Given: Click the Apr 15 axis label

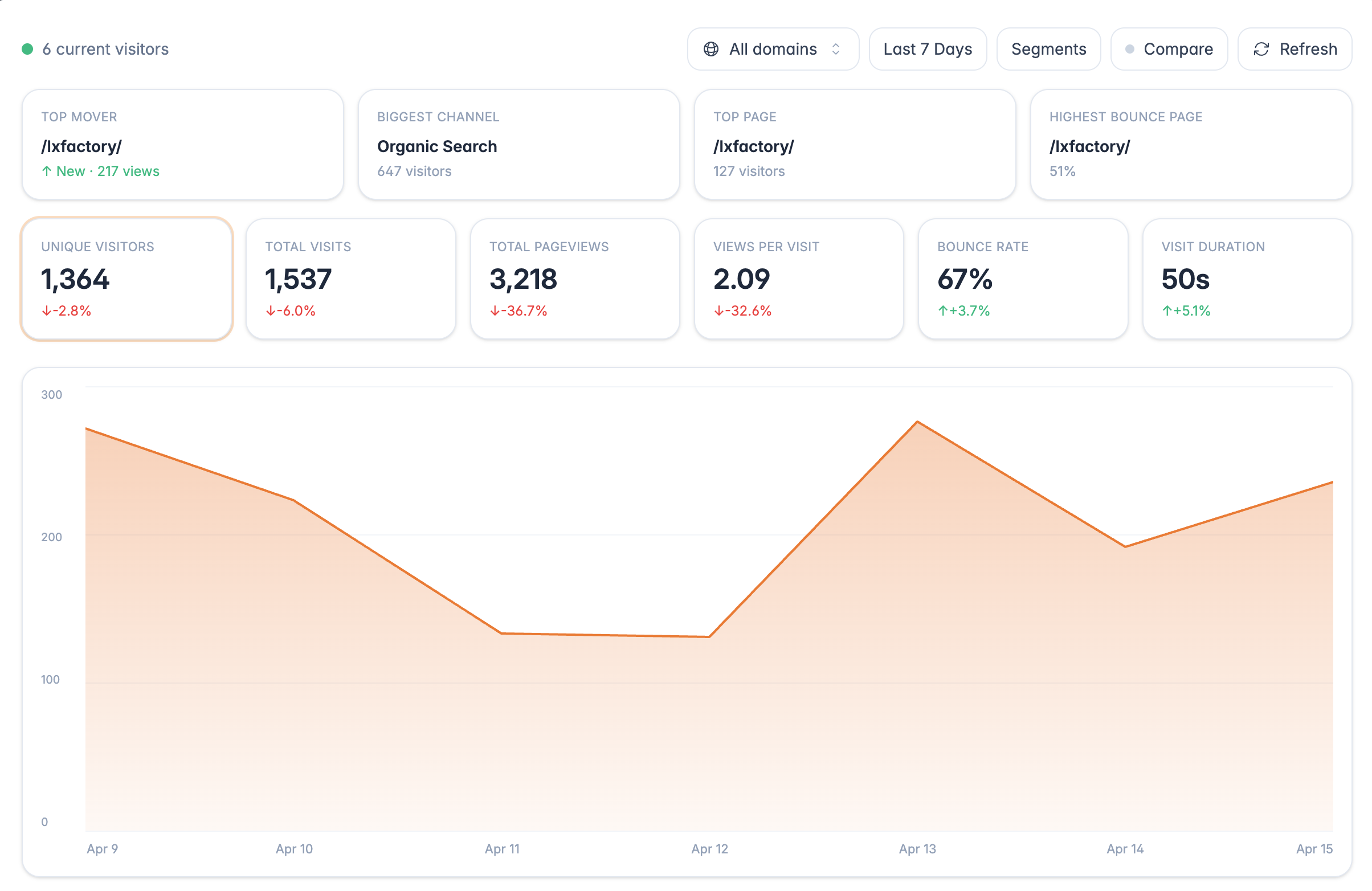Looking at the screenshot, I should pos(1314,848).
